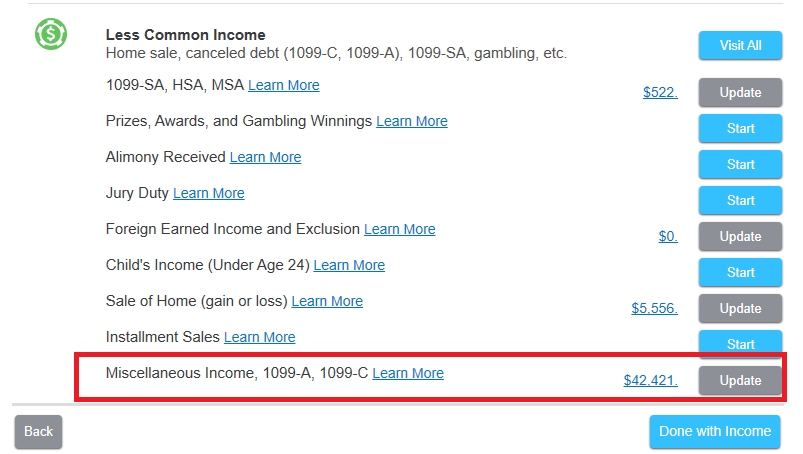803x454 pixels.
Task: Start the Jury Duty section
Action: (740, 201)
